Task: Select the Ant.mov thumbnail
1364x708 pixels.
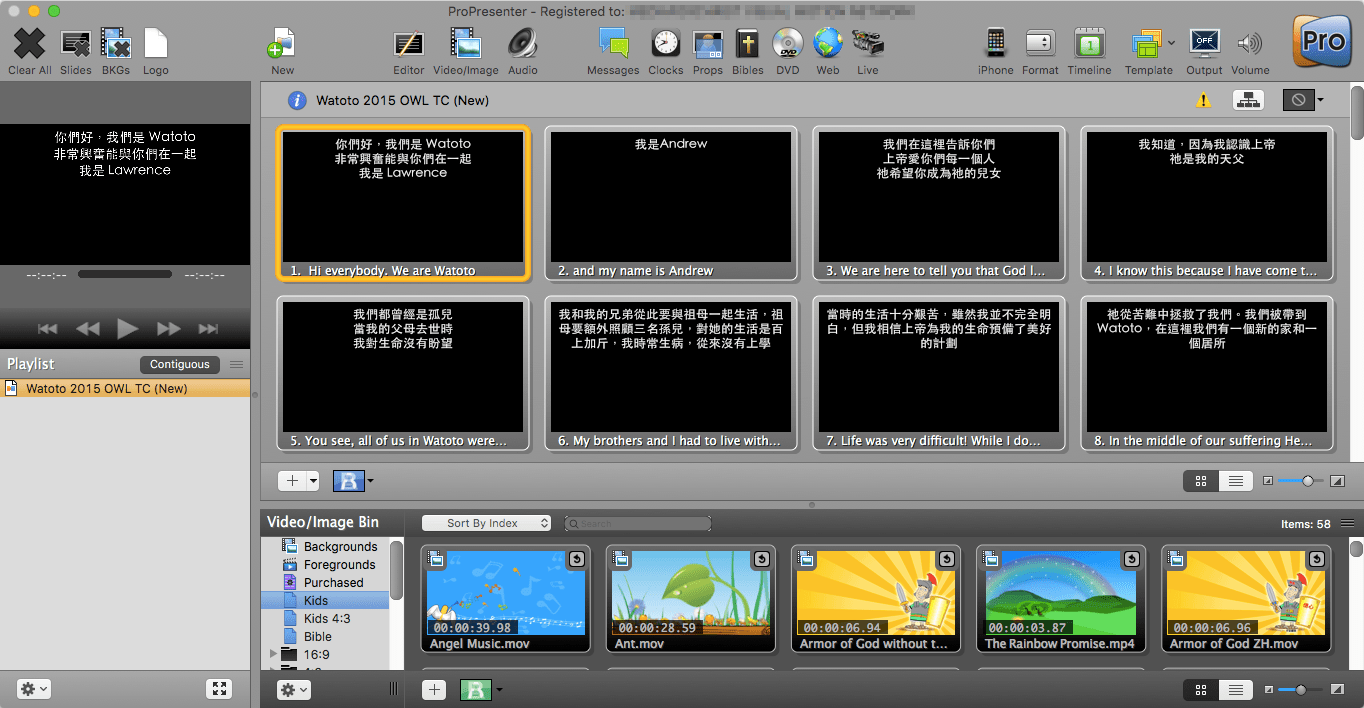Action: tap(691, 599)
